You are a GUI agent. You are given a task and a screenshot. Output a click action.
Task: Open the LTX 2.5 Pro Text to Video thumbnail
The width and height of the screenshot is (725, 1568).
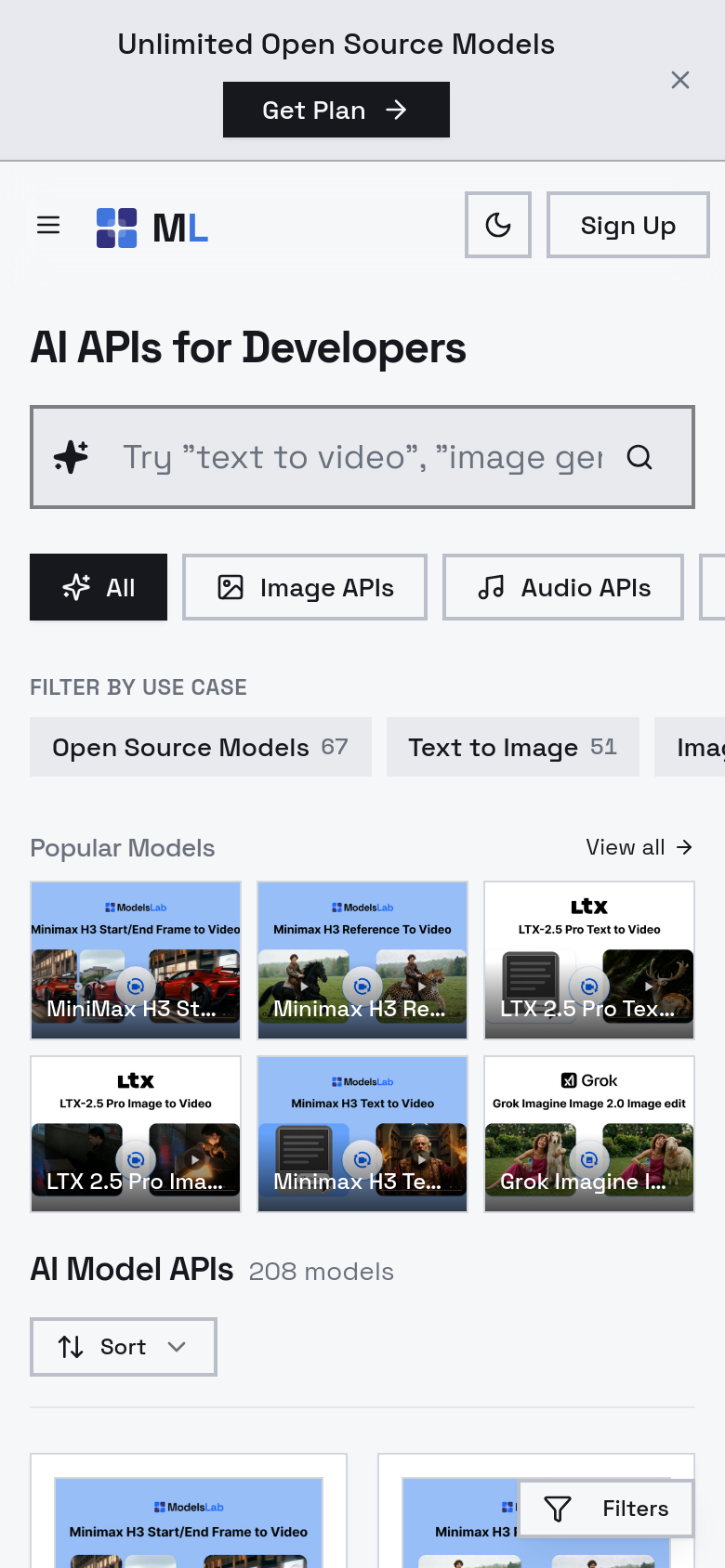click(x=589, y=960)
